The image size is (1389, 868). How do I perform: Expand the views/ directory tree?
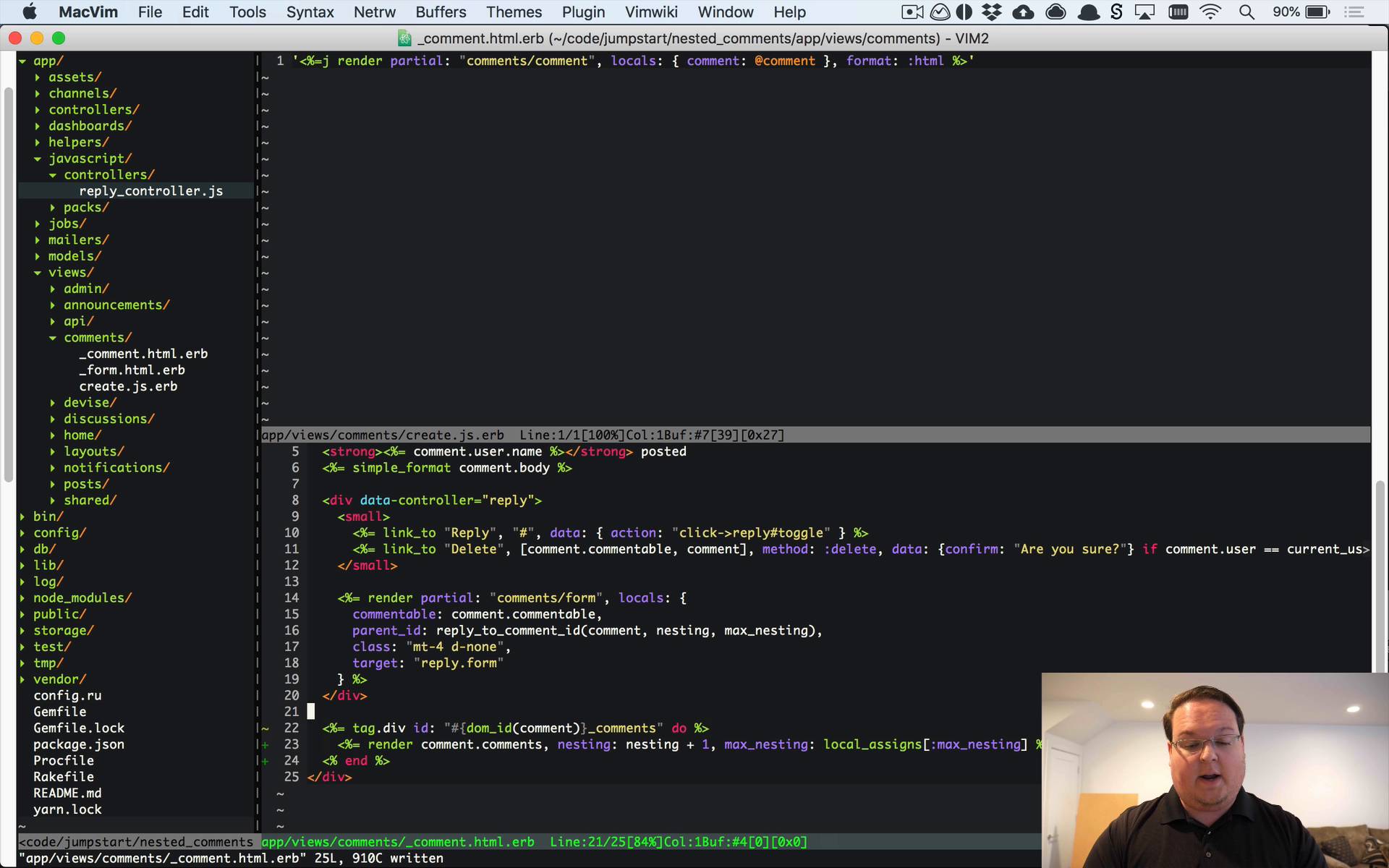point(37,272)
